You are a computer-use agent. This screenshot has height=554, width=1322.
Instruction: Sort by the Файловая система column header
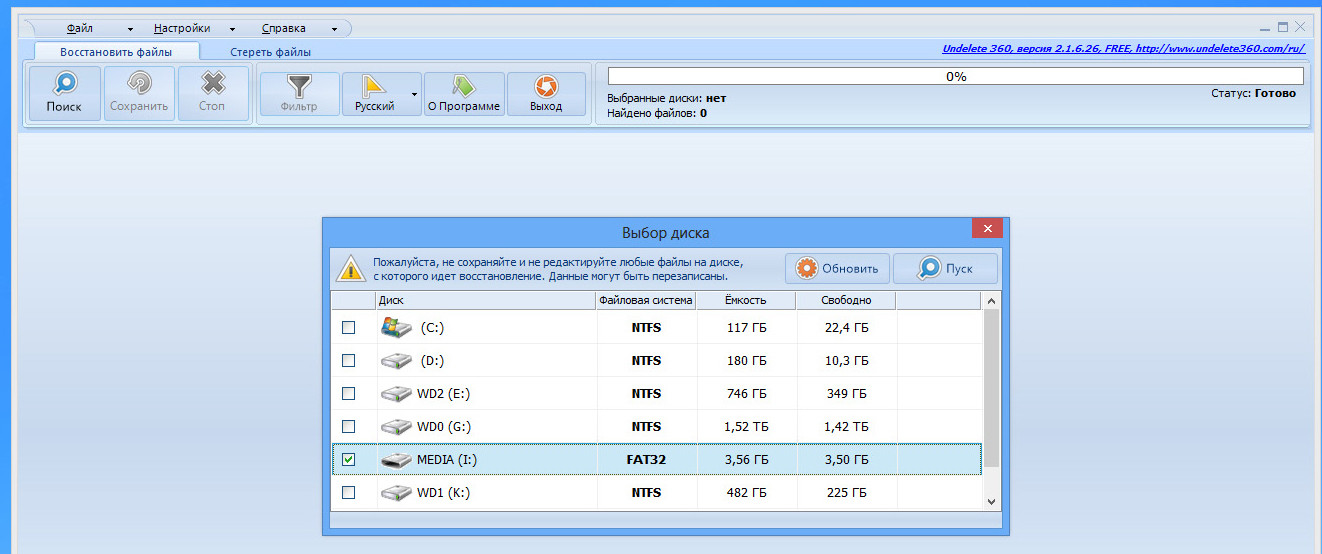[645, 300]
